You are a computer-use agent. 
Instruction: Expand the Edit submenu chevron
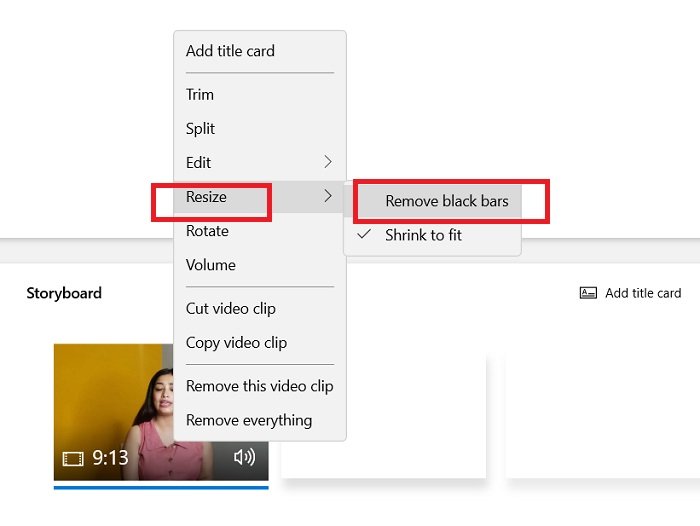[x=328, y=162]
